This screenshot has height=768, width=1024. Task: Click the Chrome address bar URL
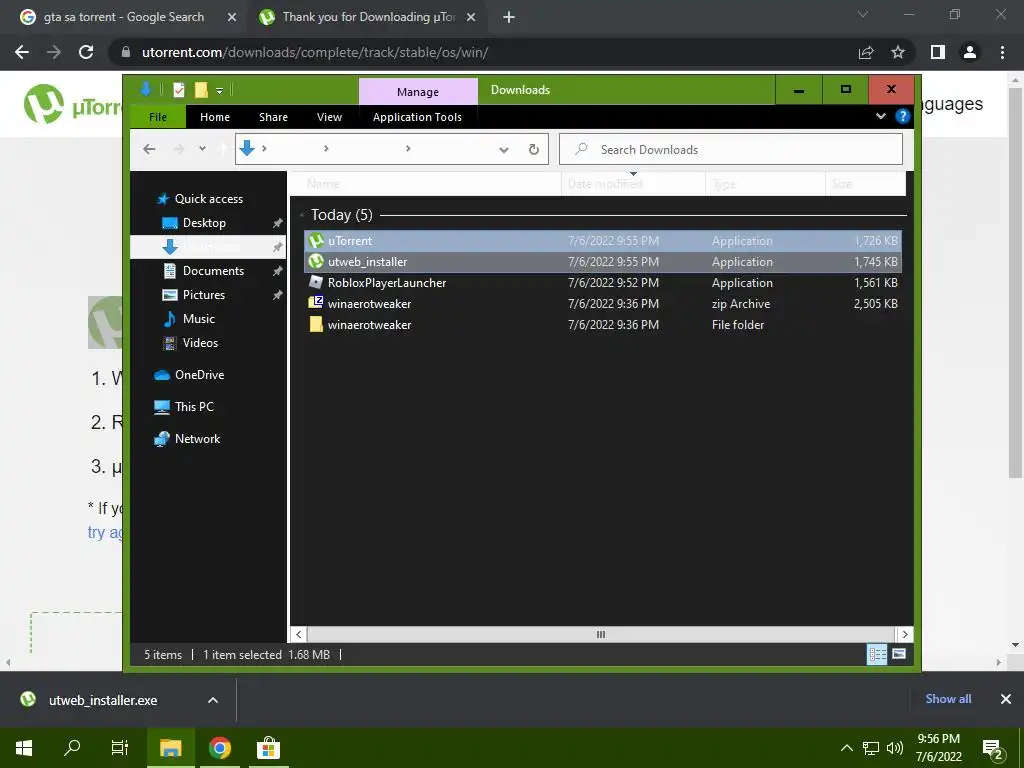(315, 52)
